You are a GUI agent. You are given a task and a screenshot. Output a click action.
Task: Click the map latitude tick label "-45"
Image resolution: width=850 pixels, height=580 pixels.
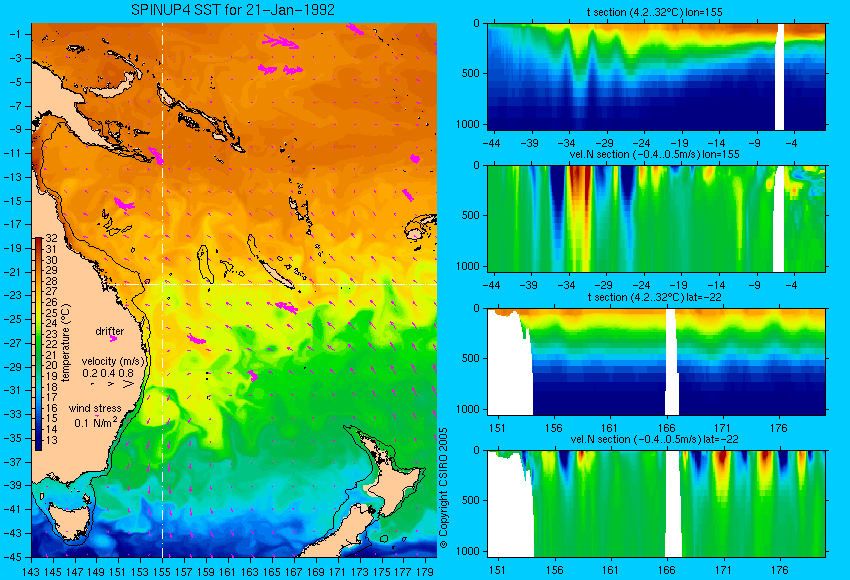click(13, 557)
